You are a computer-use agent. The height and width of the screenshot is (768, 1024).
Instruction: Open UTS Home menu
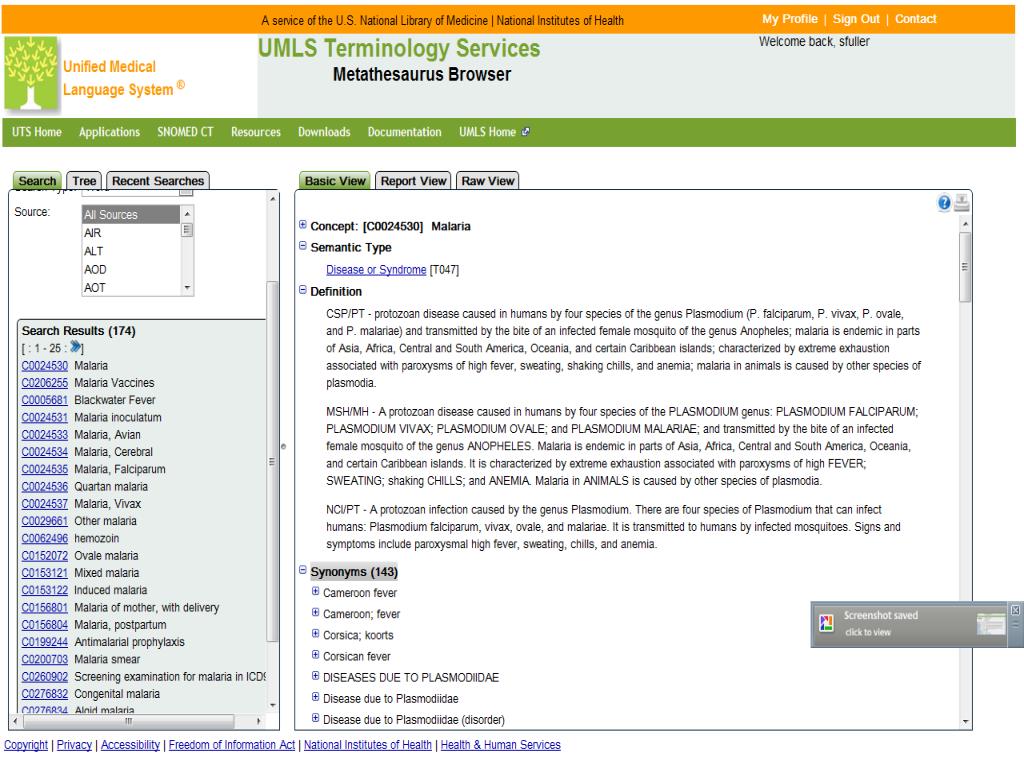[x=37, y=132]
